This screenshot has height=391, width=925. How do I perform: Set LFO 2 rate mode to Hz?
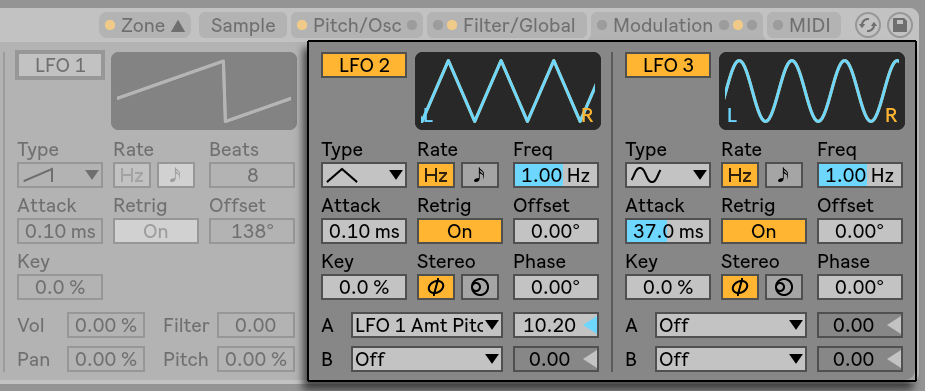point(435,175)
